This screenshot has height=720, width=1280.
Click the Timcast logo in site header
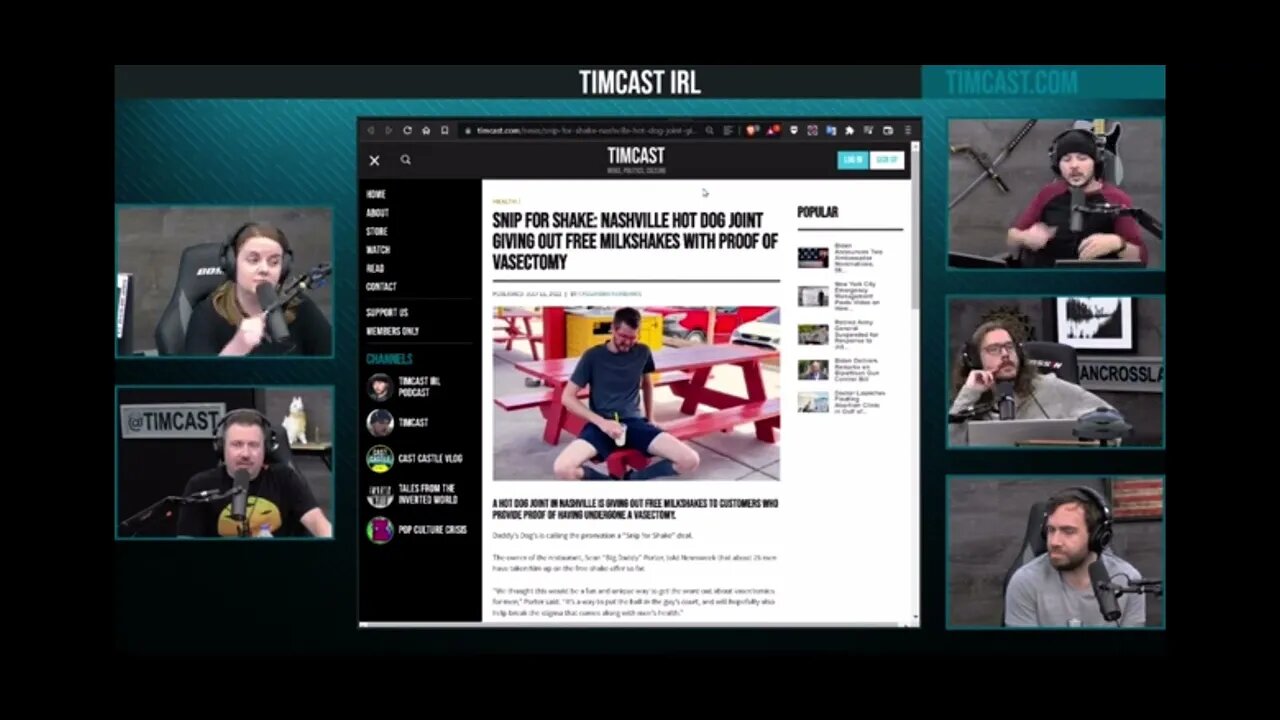(x=636, y=159)
